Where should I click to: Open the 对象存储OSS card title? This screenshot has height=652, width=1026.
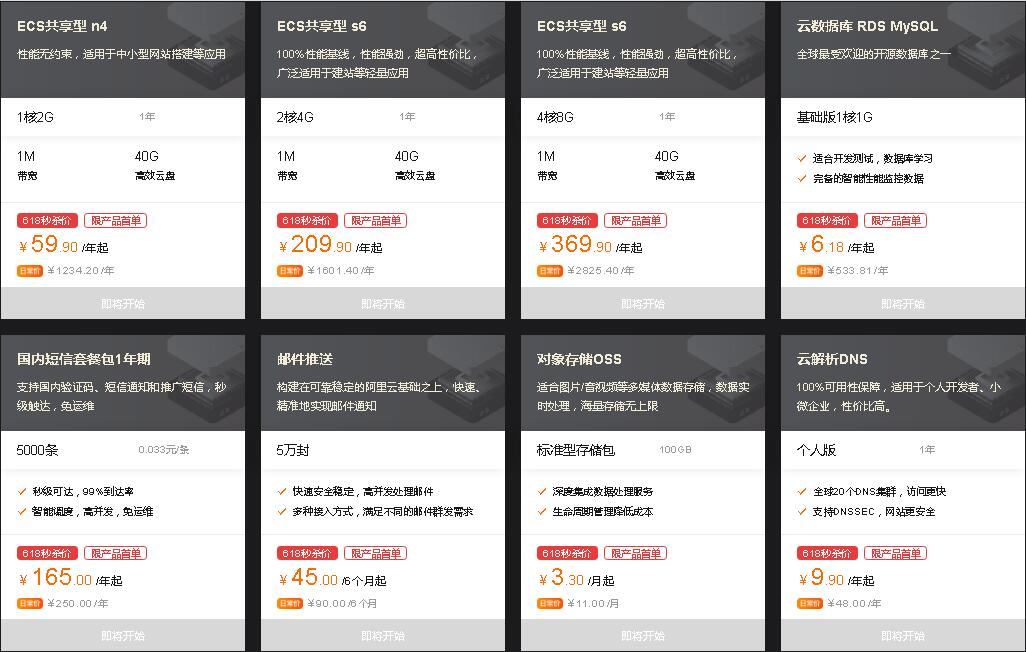click(x=579, y=359)
